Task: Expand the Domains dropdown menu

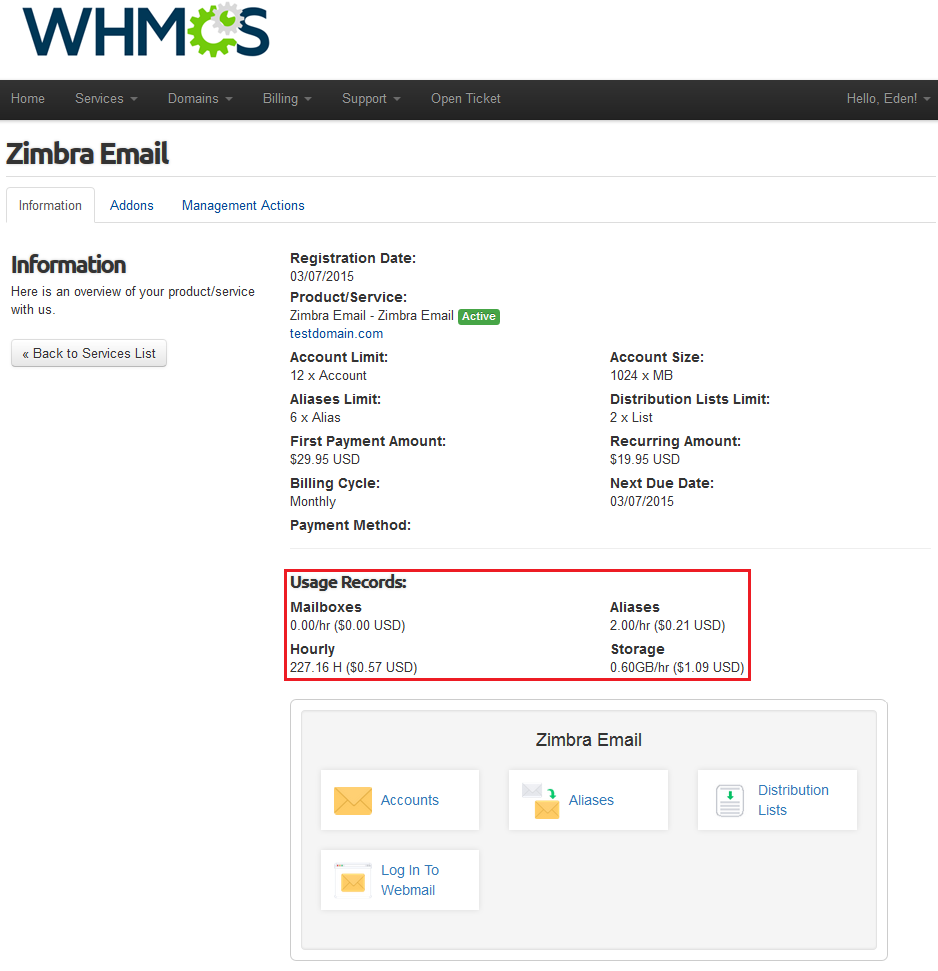Action: (200, 98)
